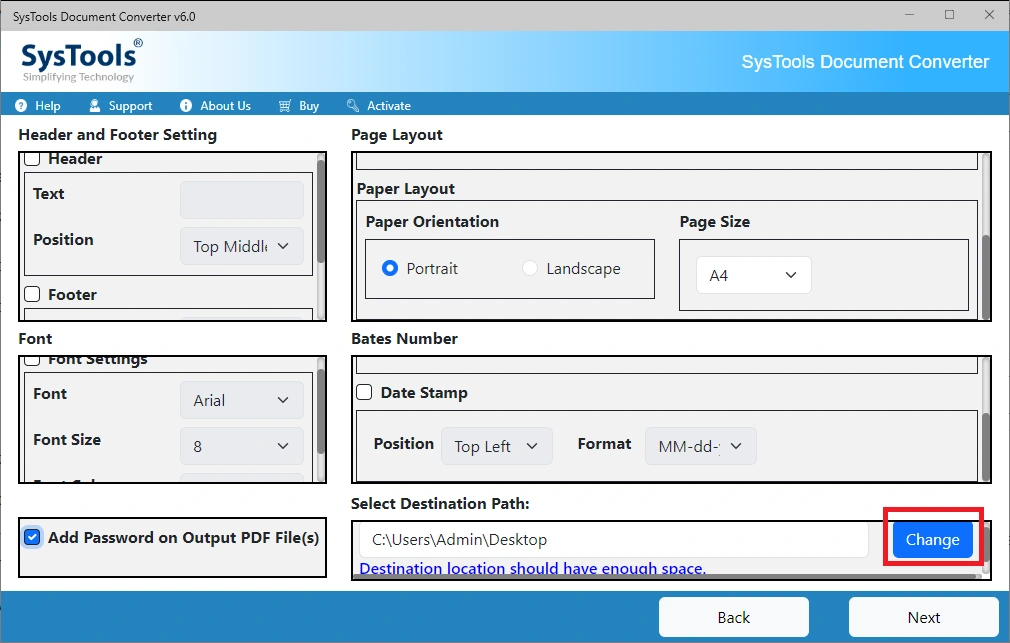Click the Header and Footer panel scrollbar

point(321,213)
